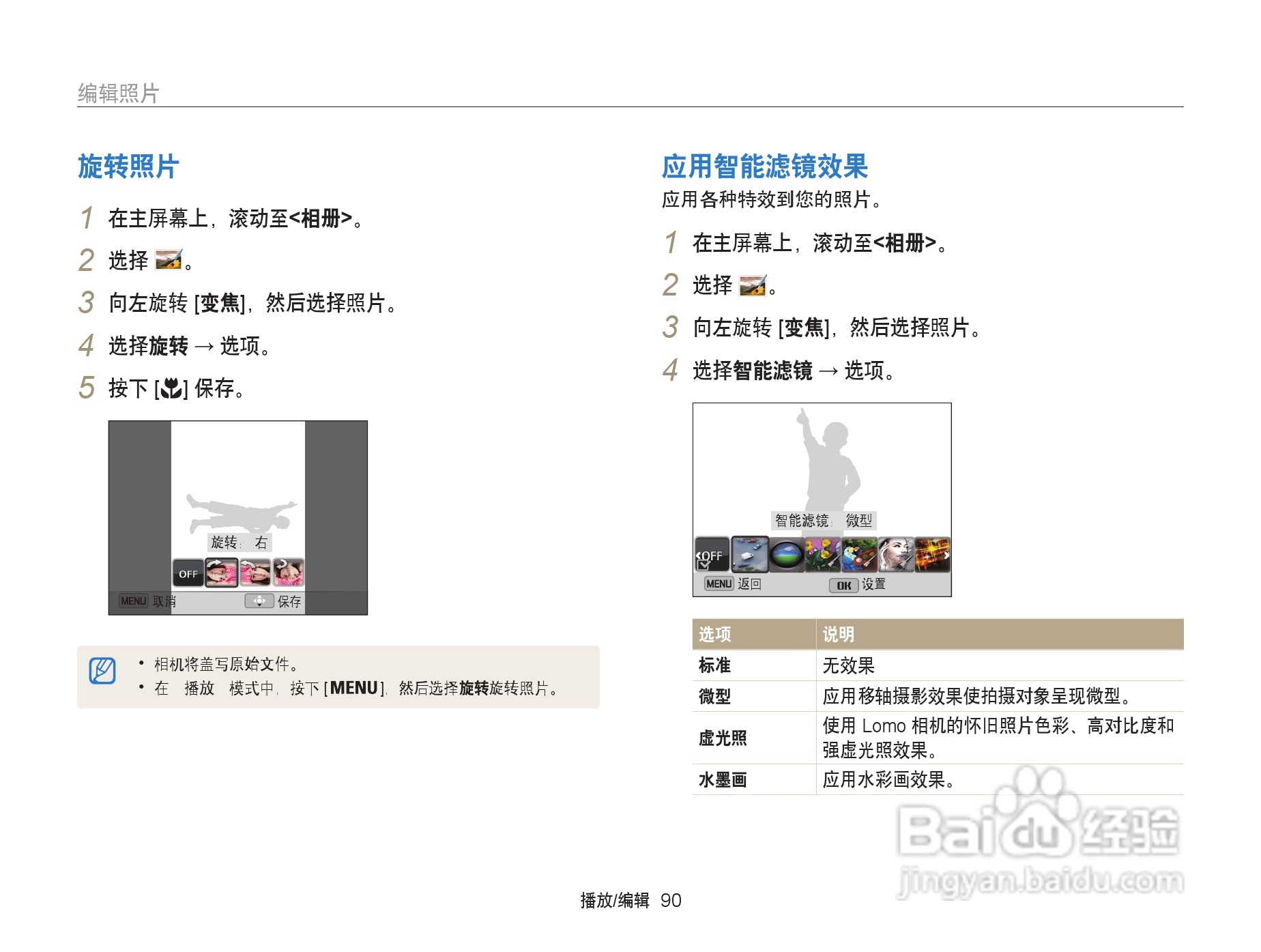Select the yellow flowers painting filter icon
This screenshot has height=952, width=1261.
pyautogui.click(x=823, y=555)
